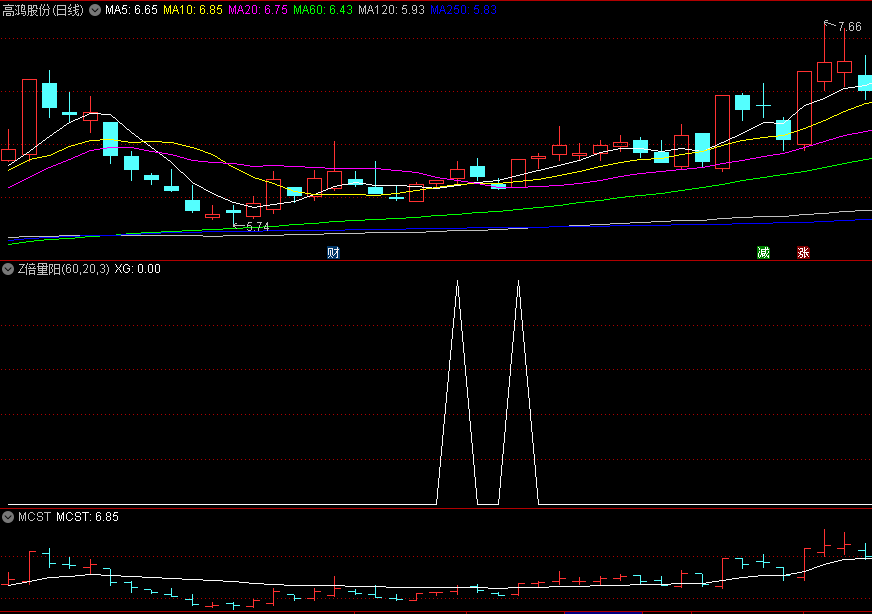Click the blue MA250: 5.83 label
The image size is (872, 614).
click(463, 10)
